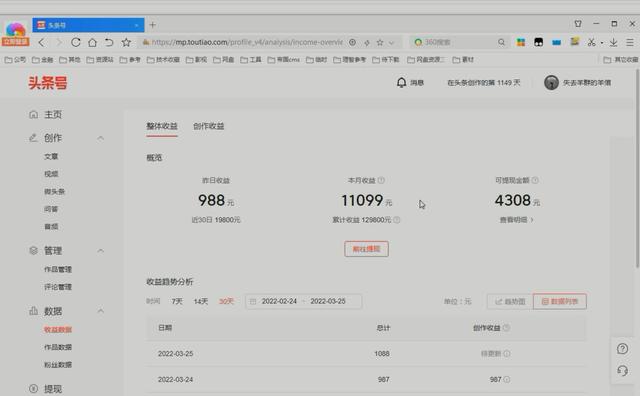Open the skin shirt icon in title bar
This screenshot has height=396, width=640.
[578, 24]
